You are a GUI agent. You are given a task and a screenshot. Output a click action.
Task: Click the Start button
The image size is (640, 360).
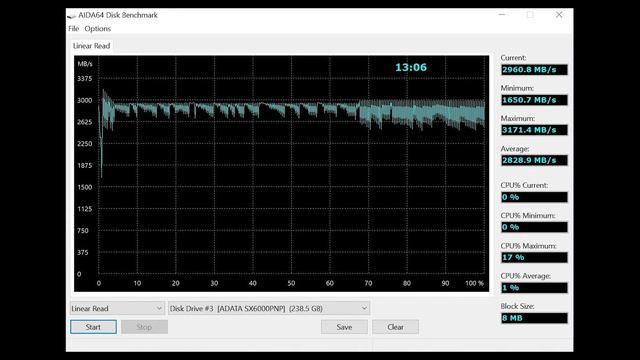pyautogui.click(x=93, y=327)
